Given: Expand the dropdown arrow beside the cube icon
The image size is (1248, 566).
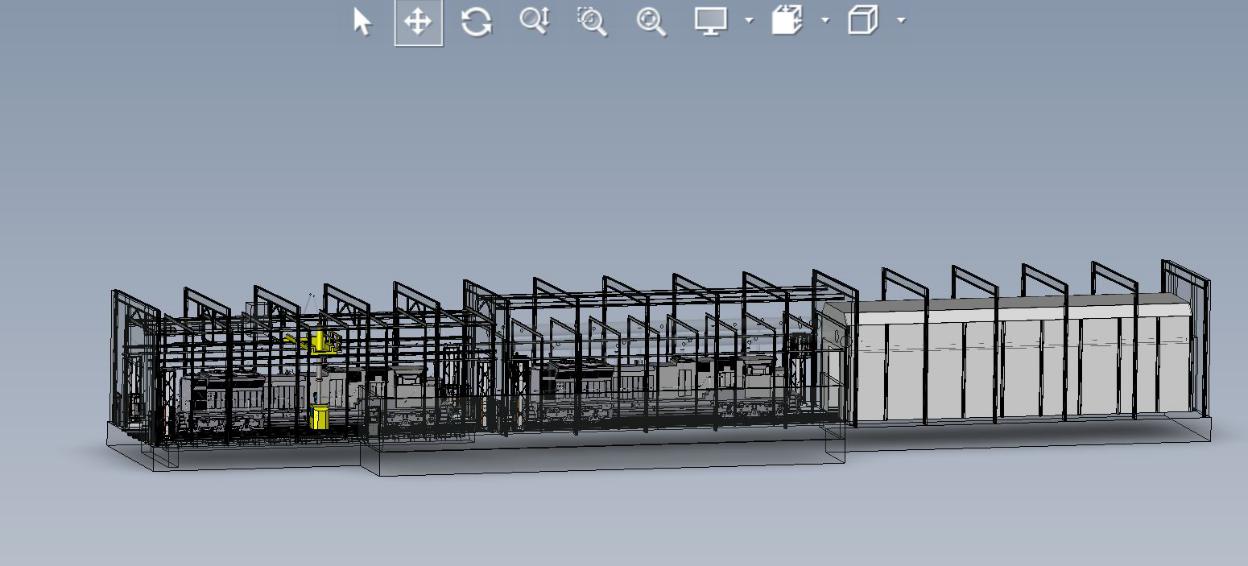Looking at the screenshot, I should click(901, 20).
